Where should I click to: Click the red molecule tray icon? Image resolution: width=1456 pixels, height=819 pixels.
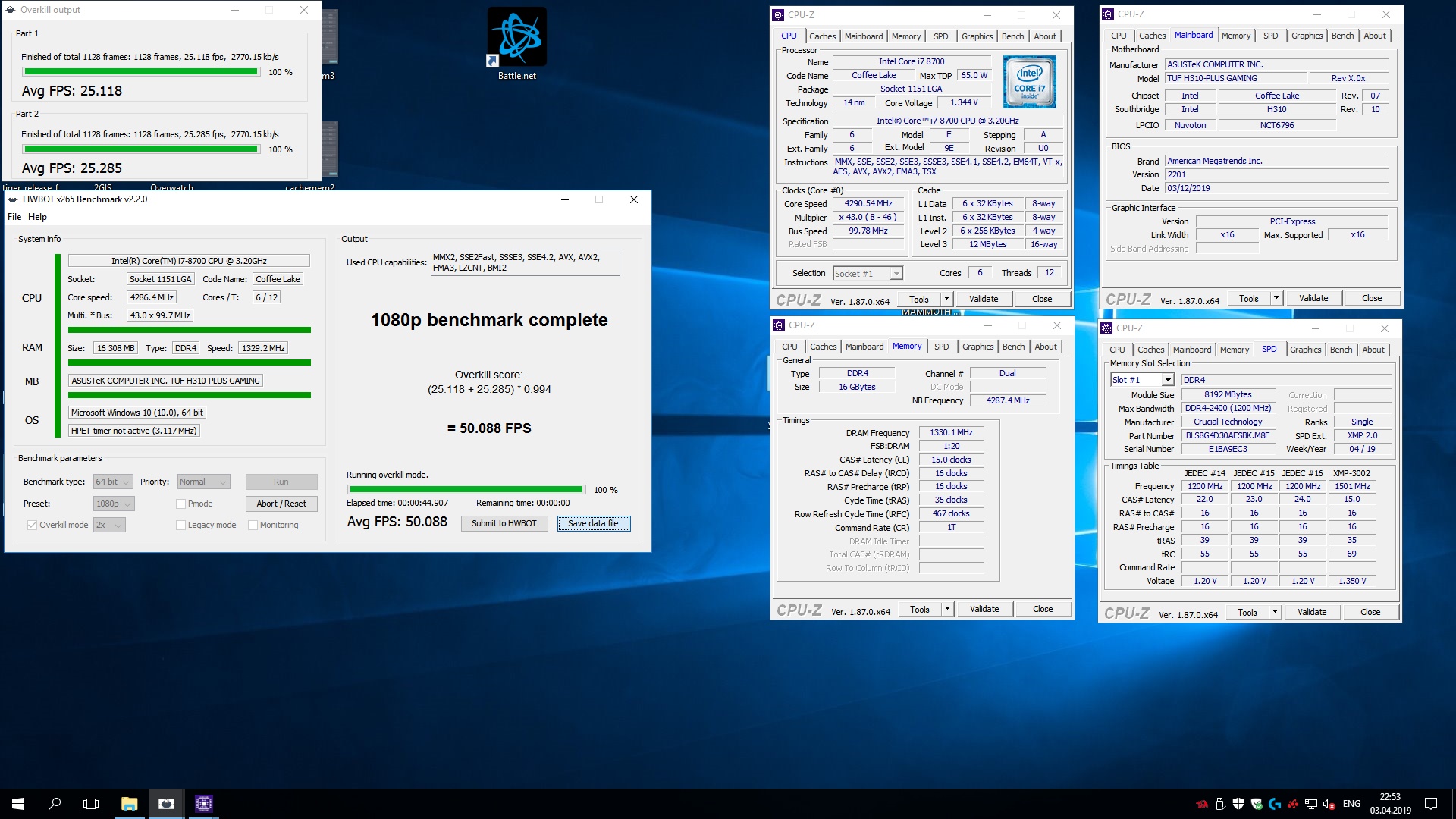[x=1293, y=804]
